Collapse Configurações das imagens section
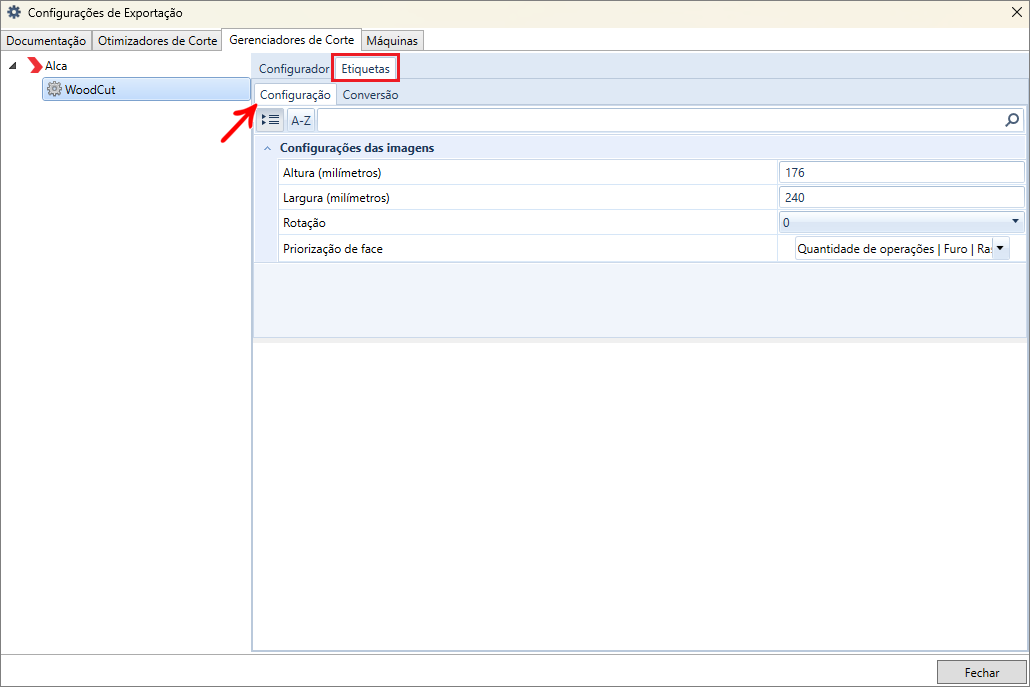 click(x=267, y=148)
